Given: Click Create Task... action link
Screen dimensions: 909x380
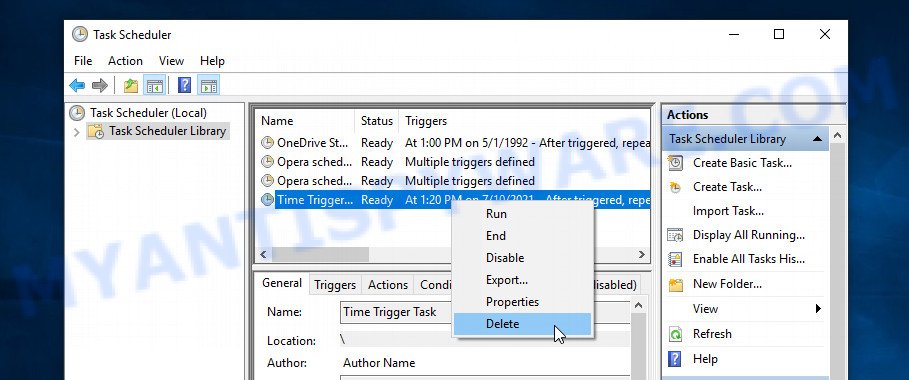Looking at the screenshot, I should click(x=727, y=187).
